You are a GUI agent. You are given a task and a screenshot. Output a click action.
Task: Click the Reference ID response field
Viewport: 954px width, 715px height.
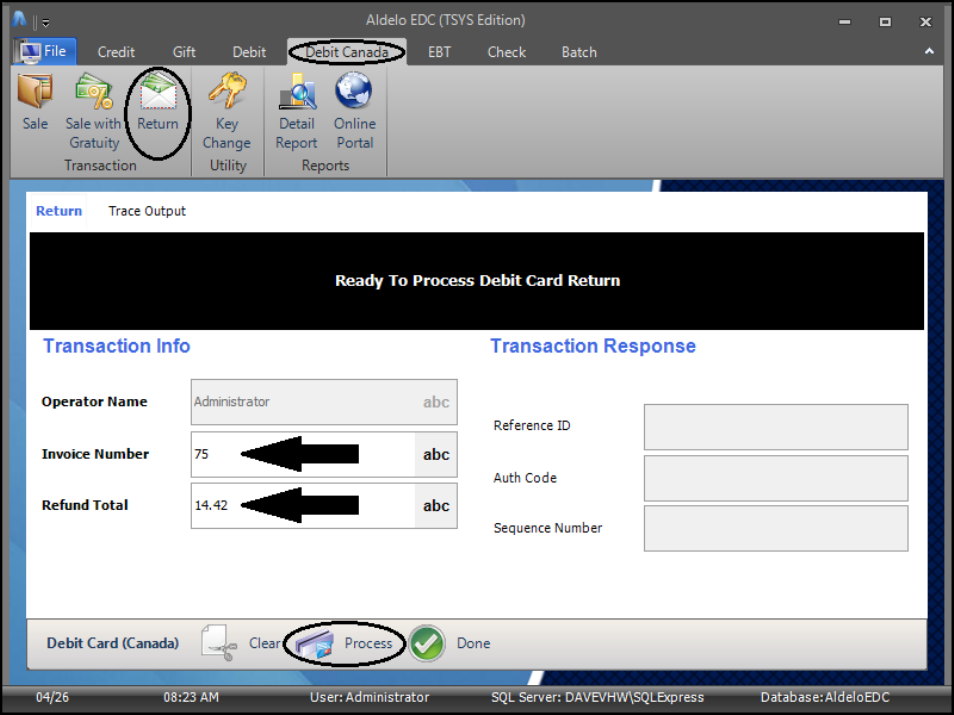(776, 427)
